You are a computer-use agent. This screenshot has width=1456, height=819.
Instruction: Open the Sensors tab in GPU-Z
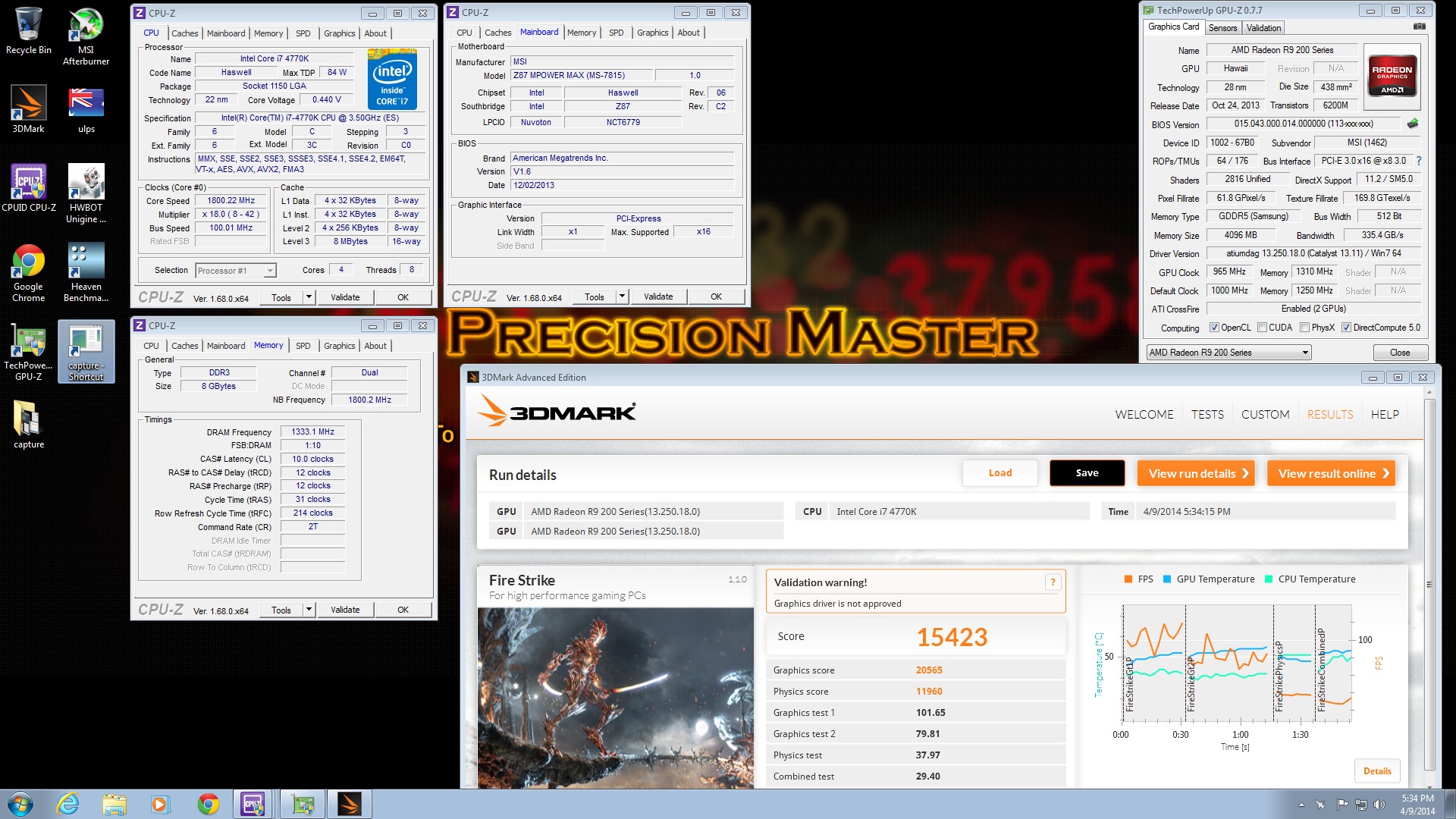1222,28
